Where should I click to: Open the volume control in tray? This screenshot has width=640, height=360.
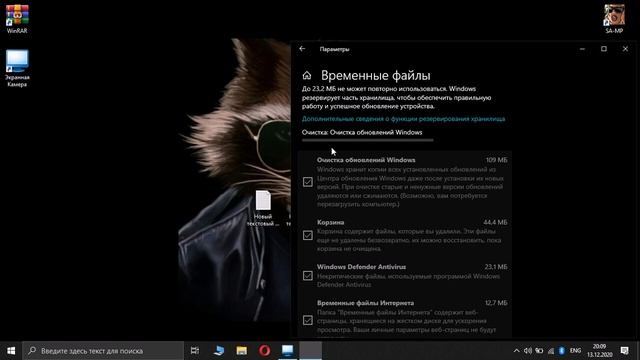tap(528, 351)
